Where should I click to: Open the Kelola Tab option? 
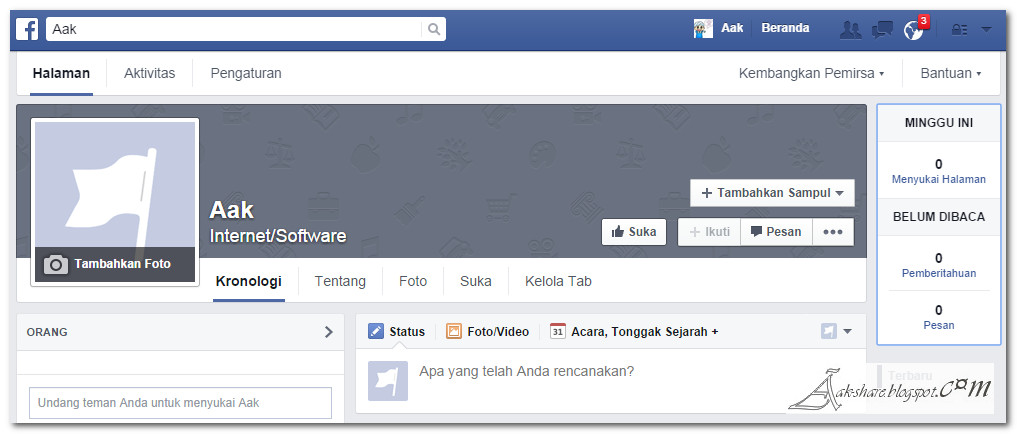coord(558,282)
